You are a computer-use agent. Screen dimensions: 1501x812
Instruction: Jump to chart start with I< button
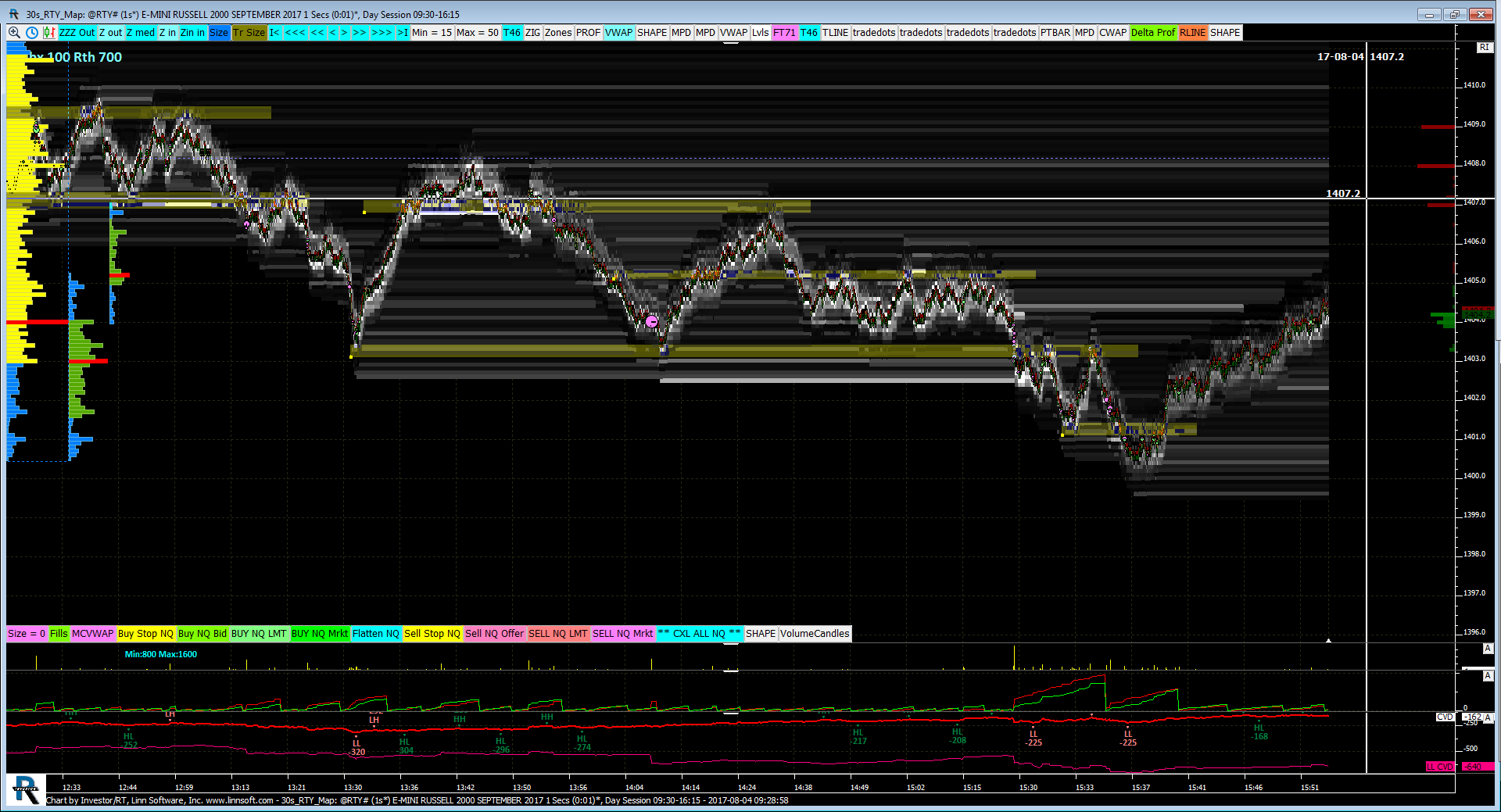[x=275, y=33]
